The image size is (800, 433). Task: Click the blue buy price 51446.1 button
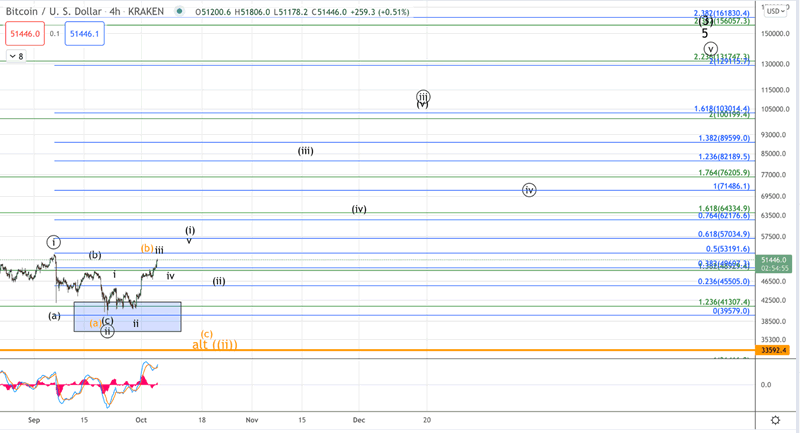pyautogui.click(x=83, y=34)
